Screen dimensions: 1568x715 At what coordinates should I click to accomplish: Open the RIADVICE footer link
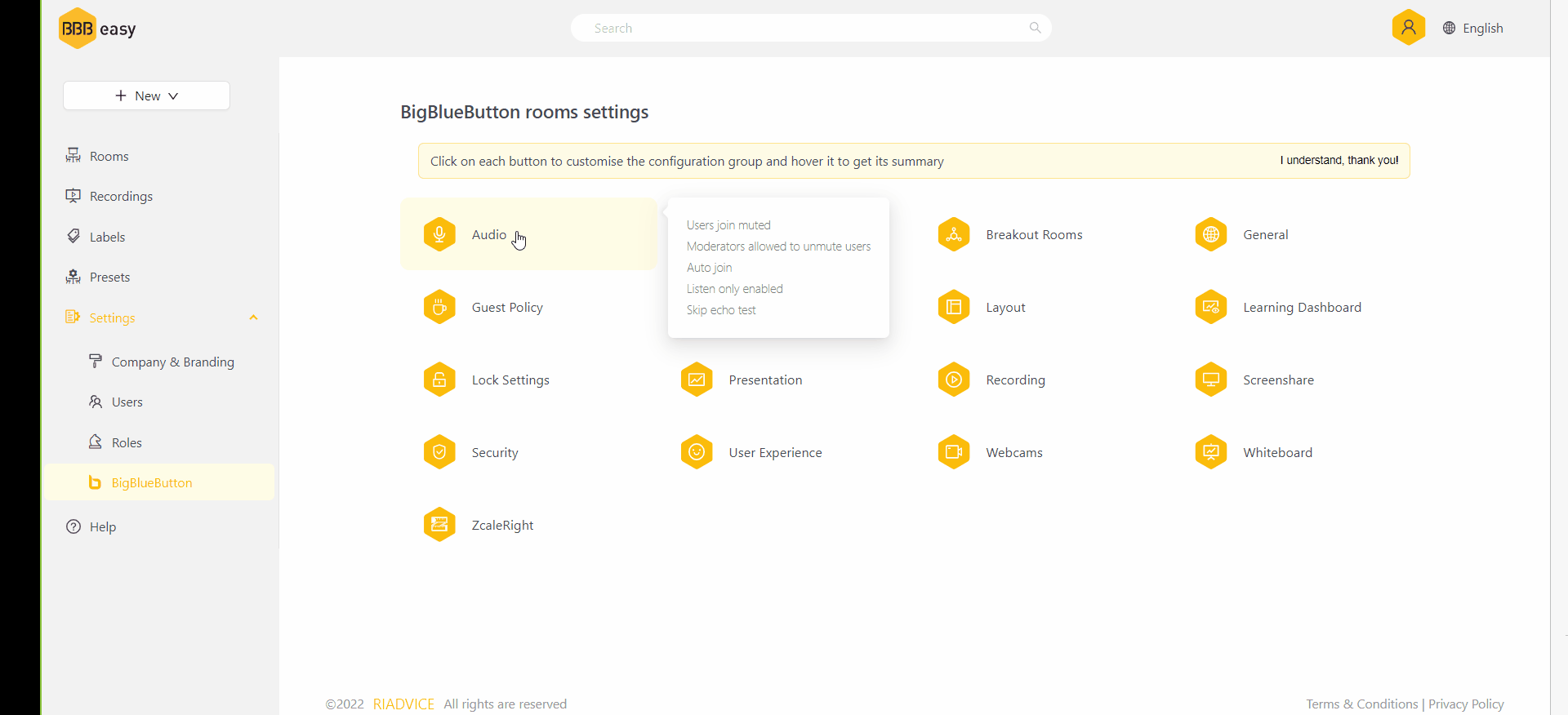point(403,704)
